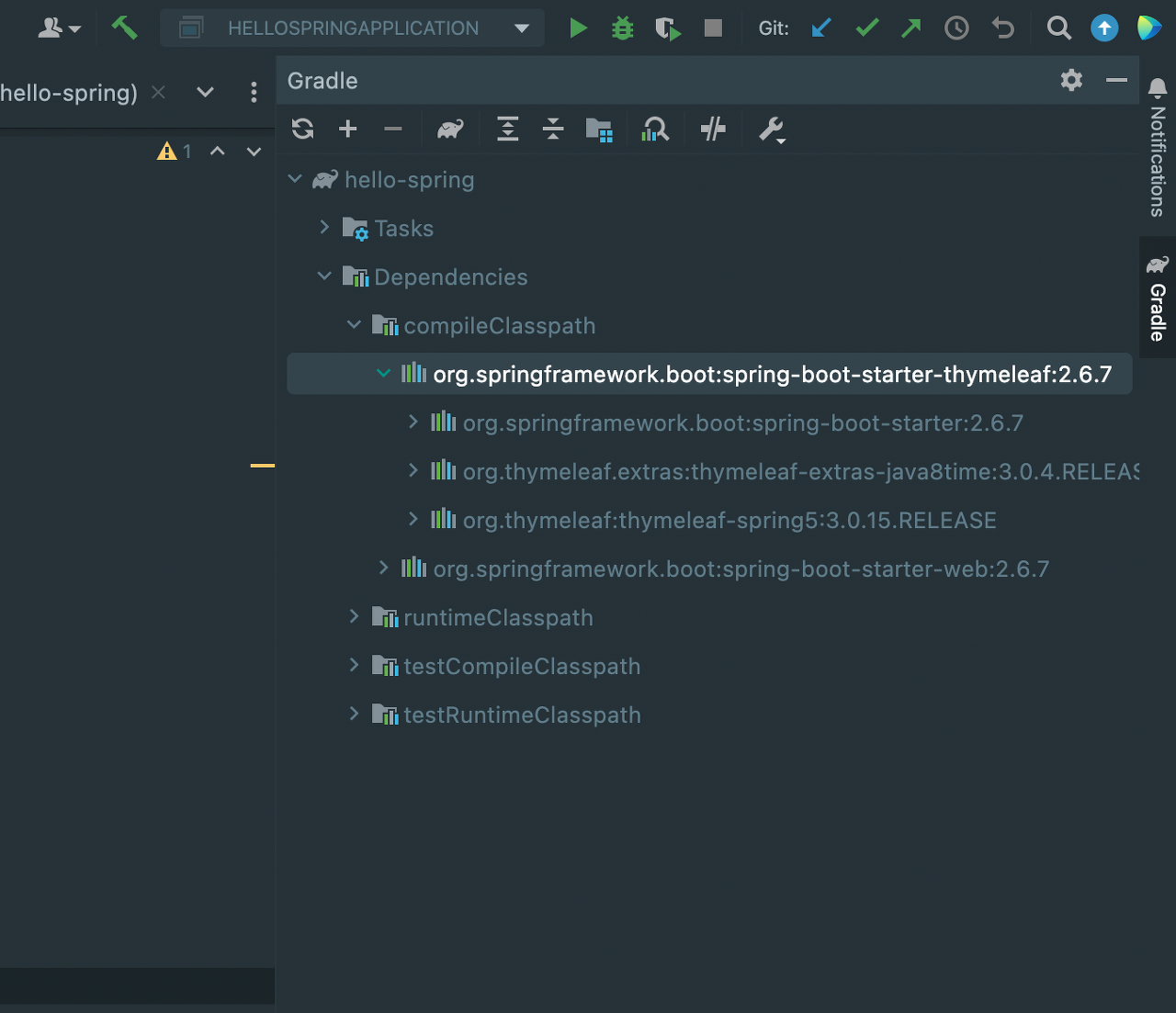Expand the testRuntimeClasspath node
1176x1013 pixels.
click(x=354, y=714)
